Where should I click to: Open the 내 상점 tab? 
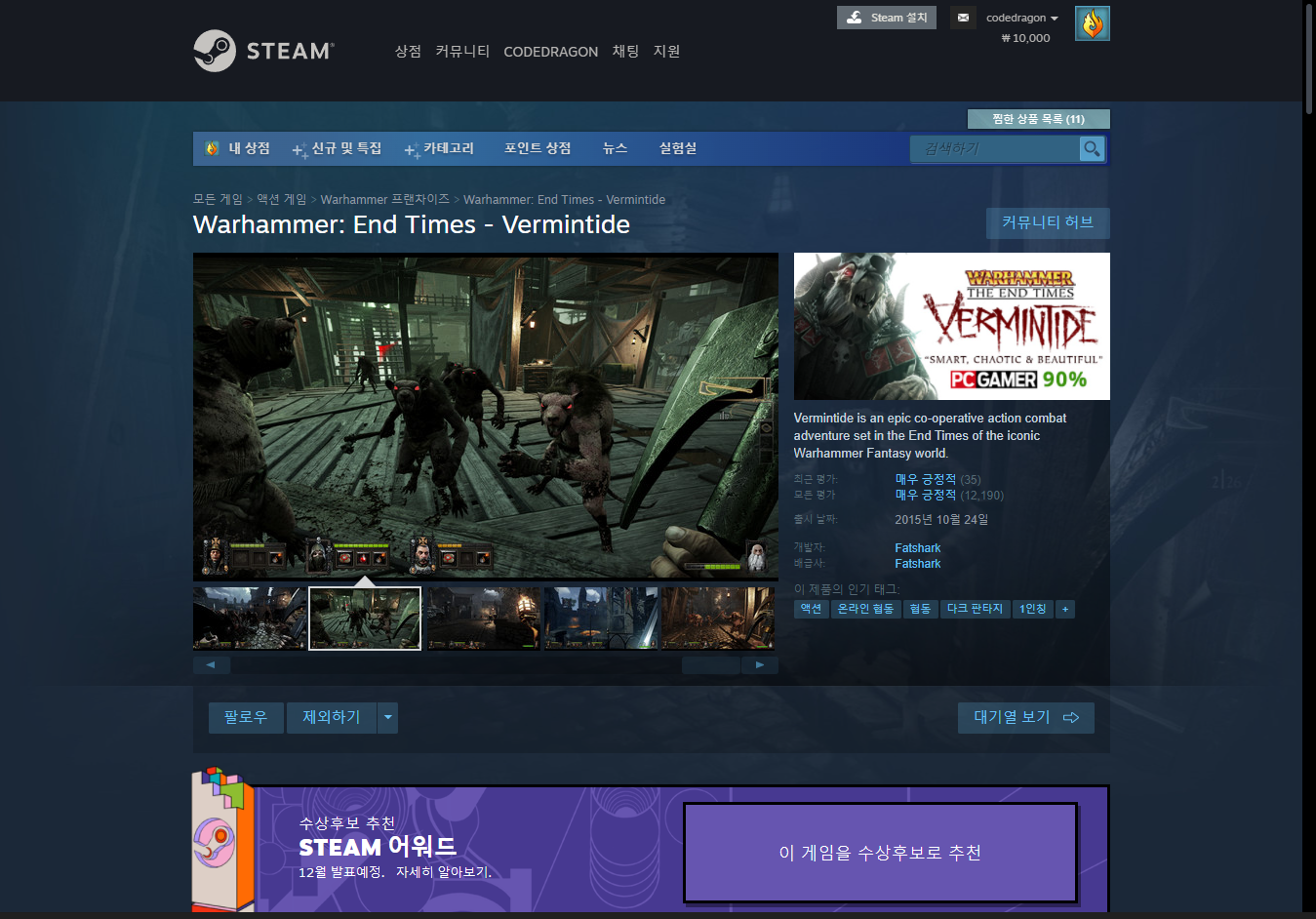tap(237, 148)
